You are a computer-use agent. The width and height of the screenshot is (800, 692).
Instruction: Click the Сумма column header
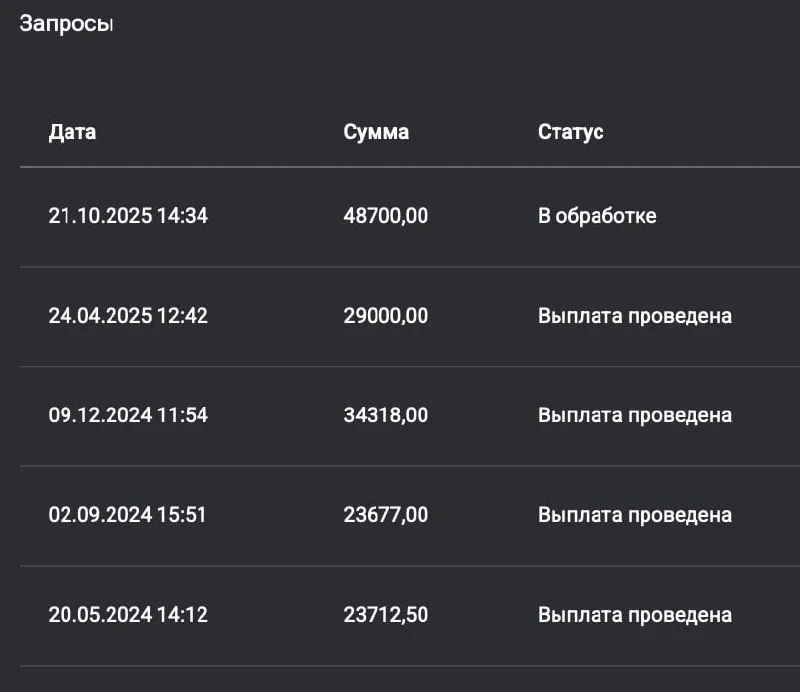coord(376,132)
